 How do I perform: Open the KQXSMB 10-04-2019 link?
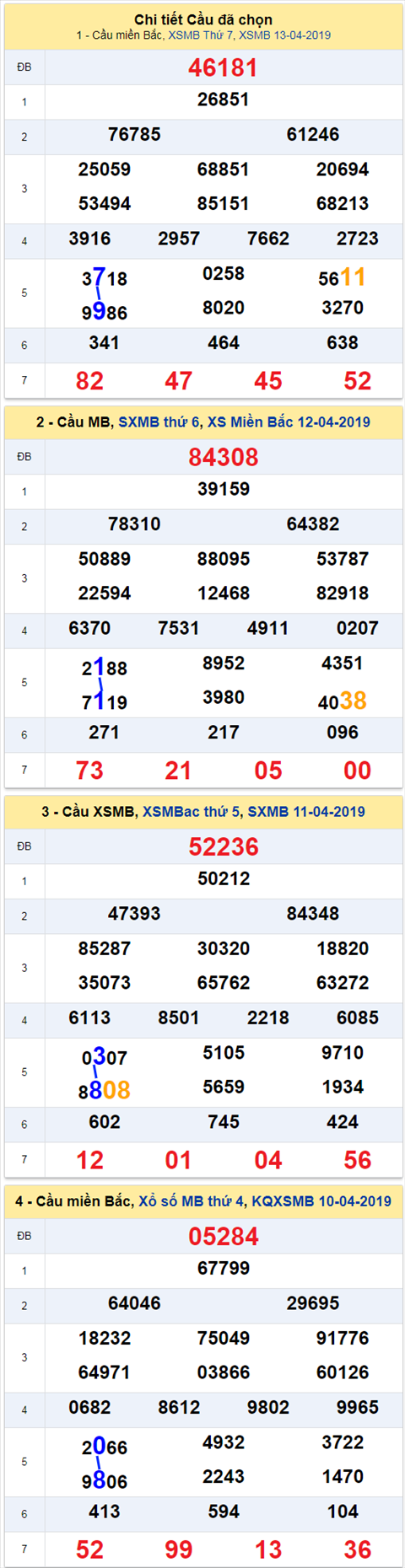click(321, 1201)
